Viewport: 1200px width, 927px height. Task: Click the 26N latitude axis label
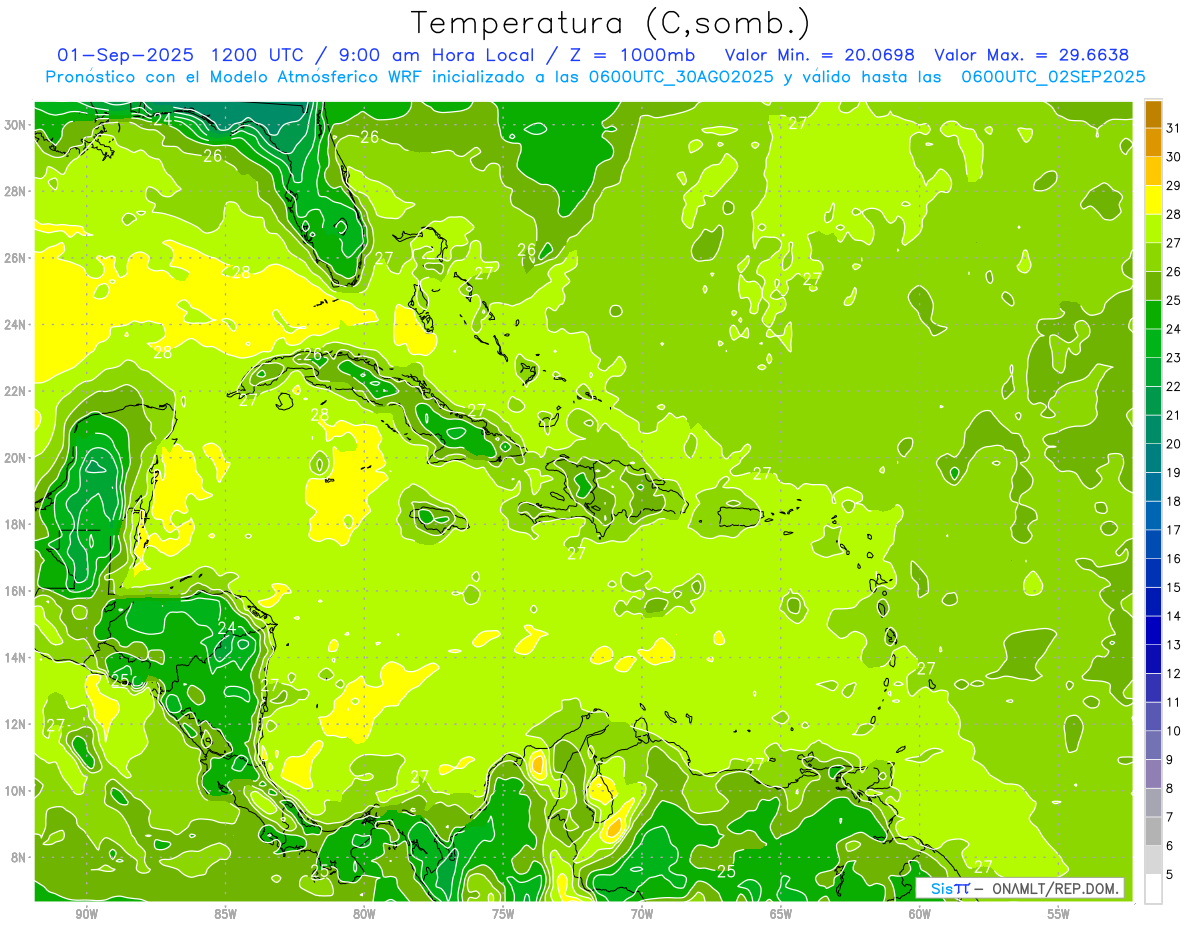16,258
